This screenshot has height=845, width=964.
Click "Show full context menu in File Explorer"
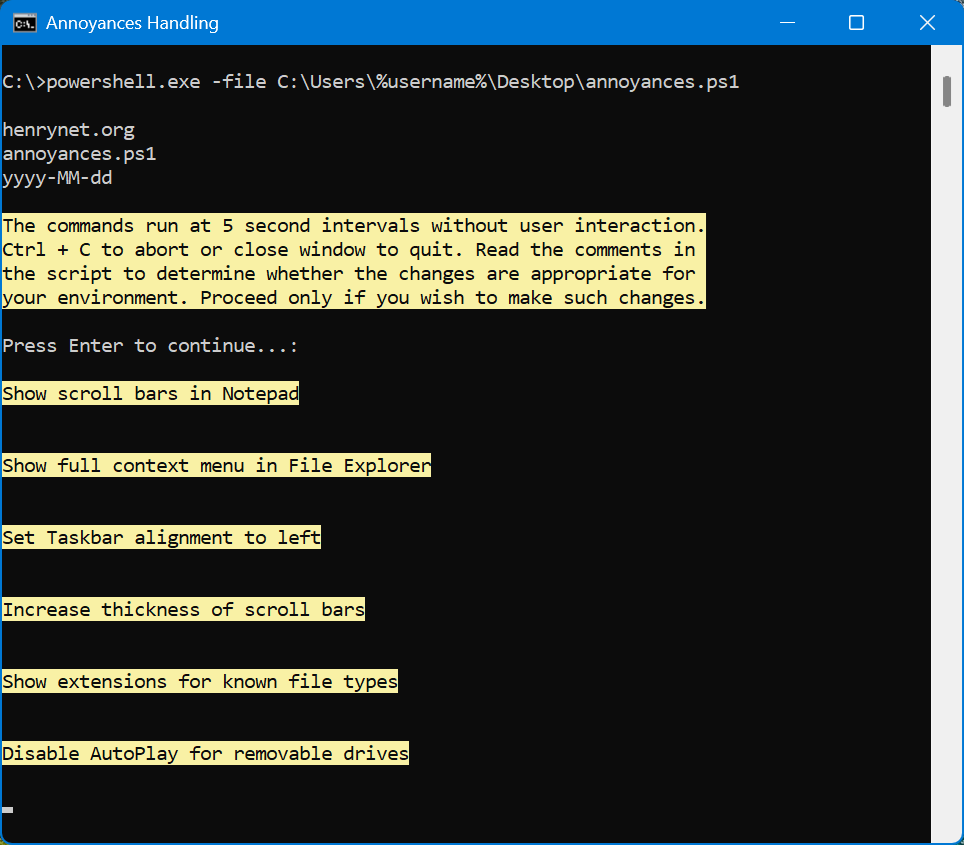click(216, 466)
